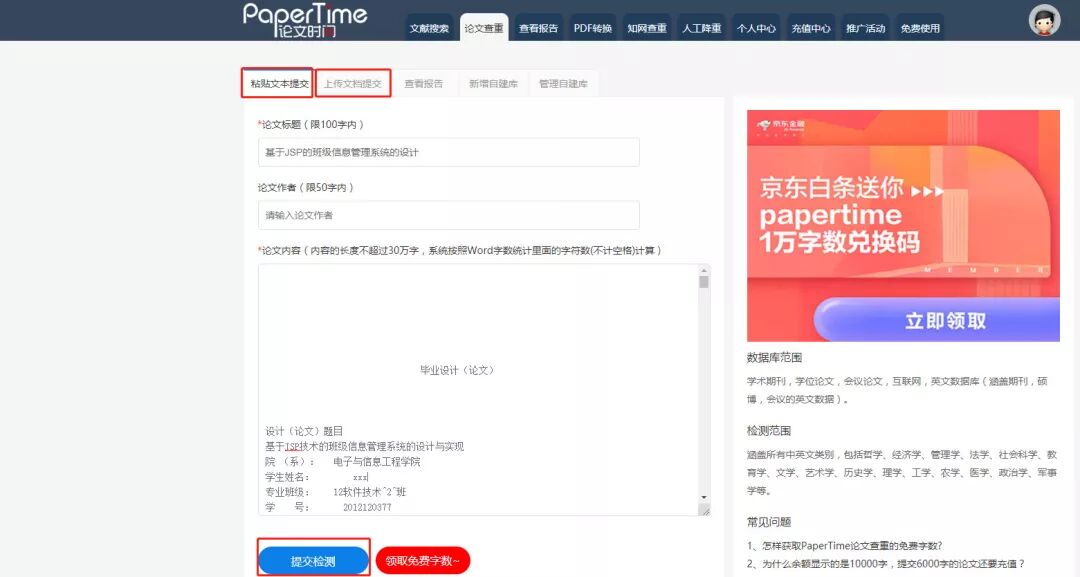Screen dimensions: 1080x577
Task: Go to 个人中心 page
Action: click(x=756, y=28)
